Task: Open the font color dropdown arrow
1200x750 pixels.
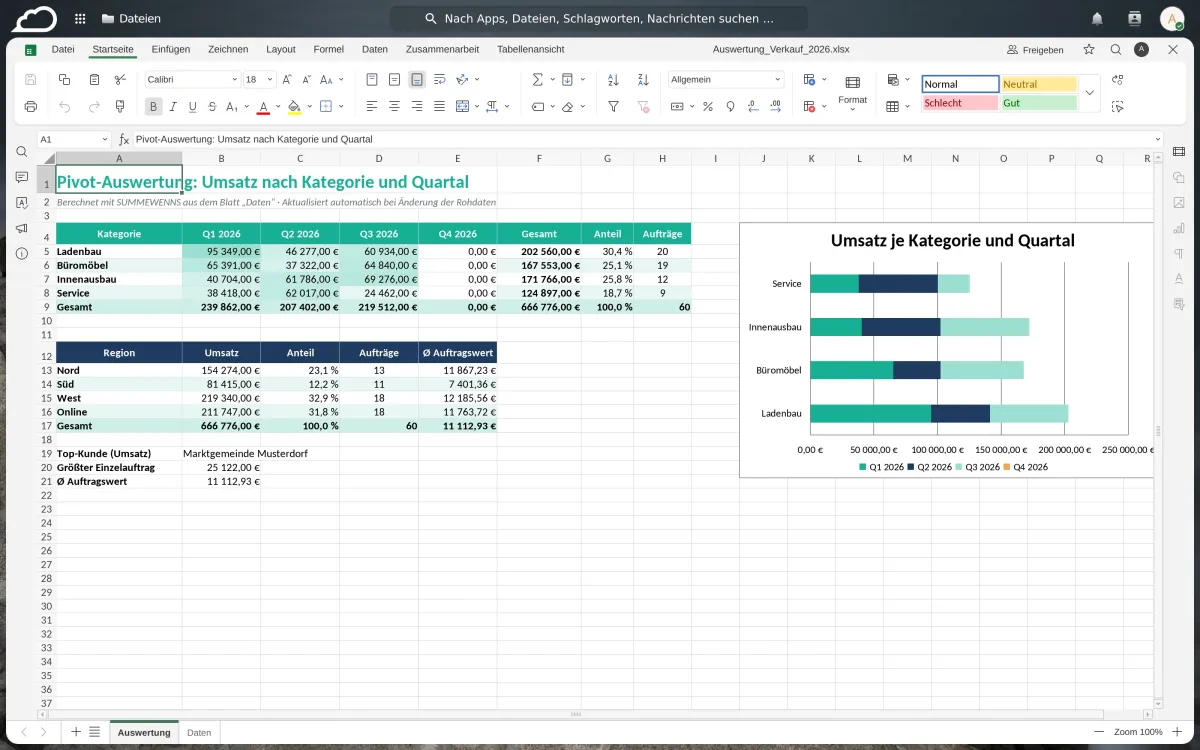Action: [x=278, y=106]
